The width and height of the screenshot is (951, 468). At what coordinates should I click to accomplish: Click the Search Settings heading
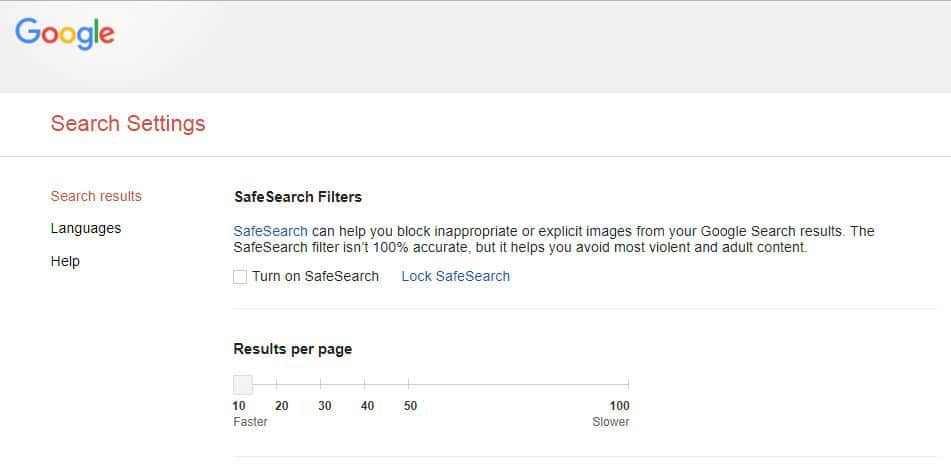pyautogui.click(x=128, y=124)
